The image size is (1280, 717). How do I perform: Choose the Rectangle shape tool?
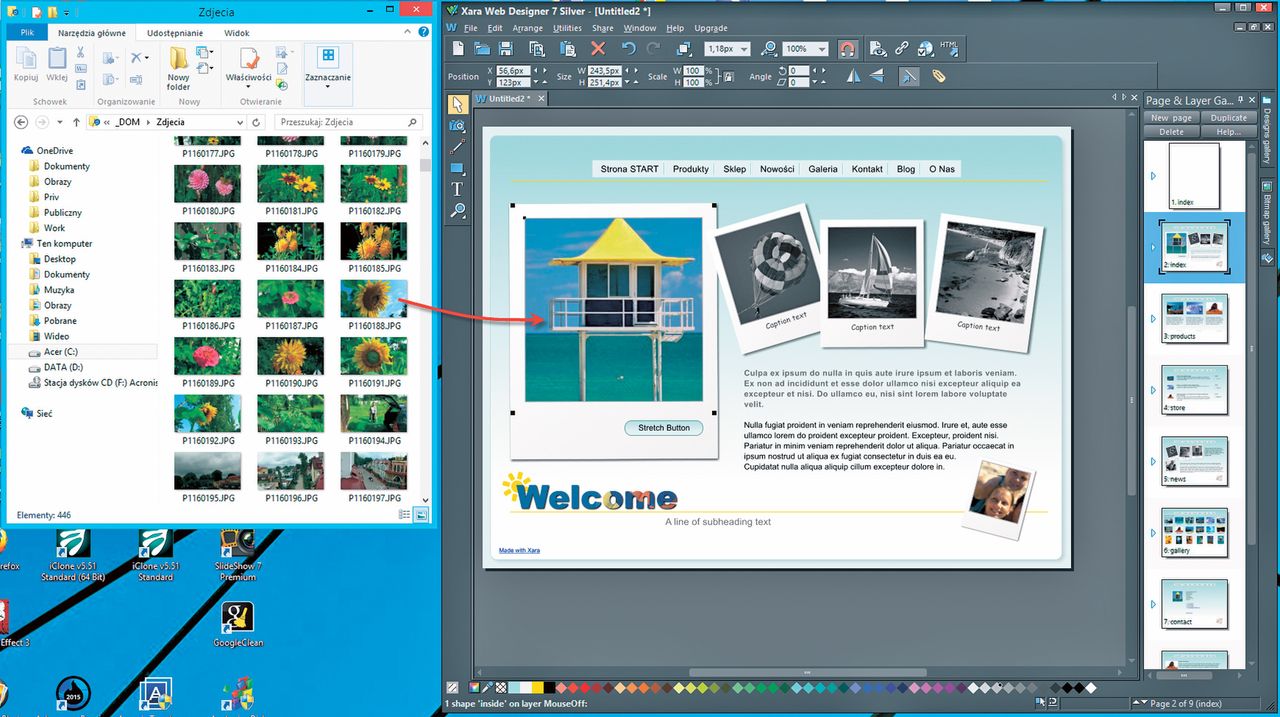point(457,168)
